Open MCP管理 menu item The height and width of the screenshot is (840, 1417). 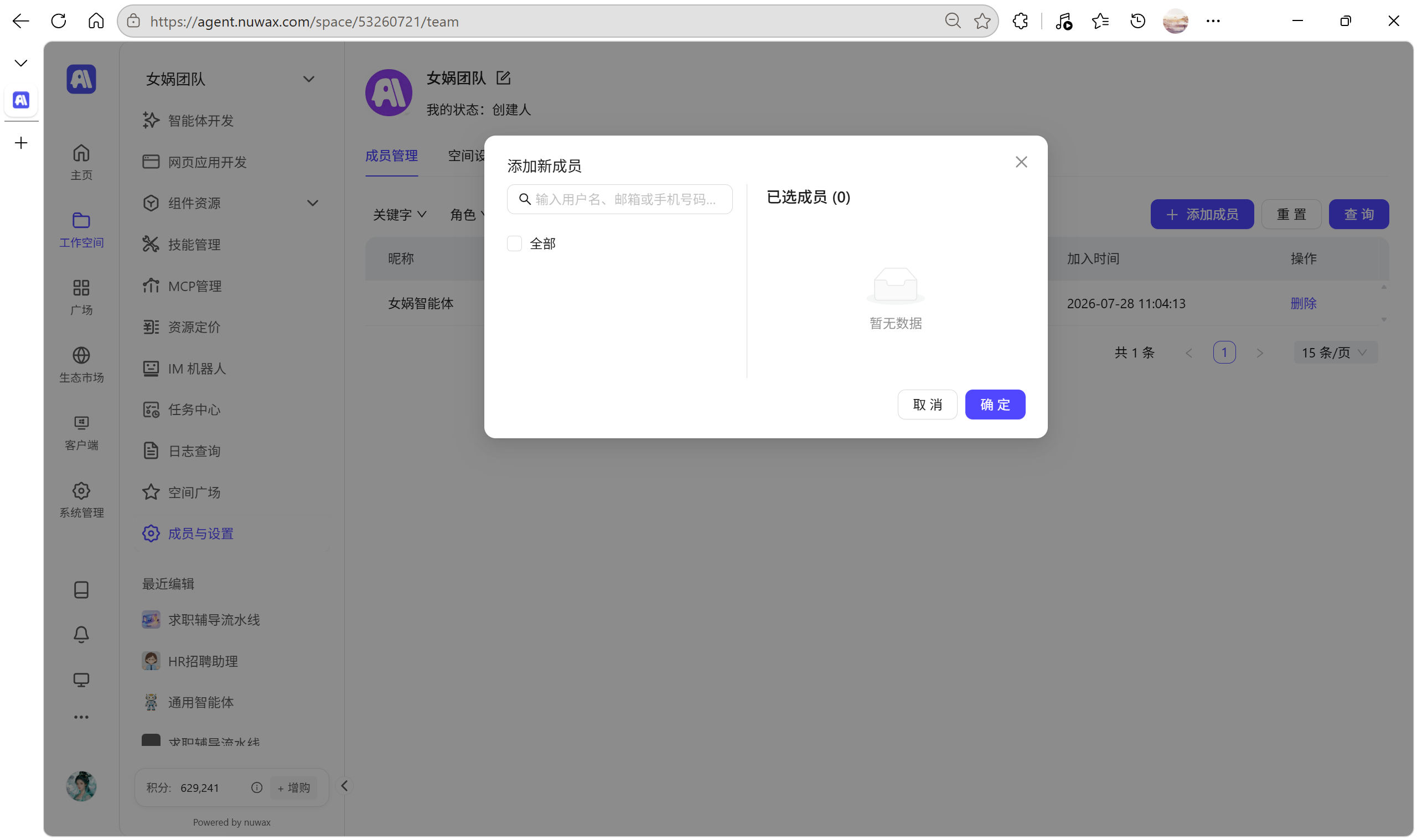tap(231, 286)
